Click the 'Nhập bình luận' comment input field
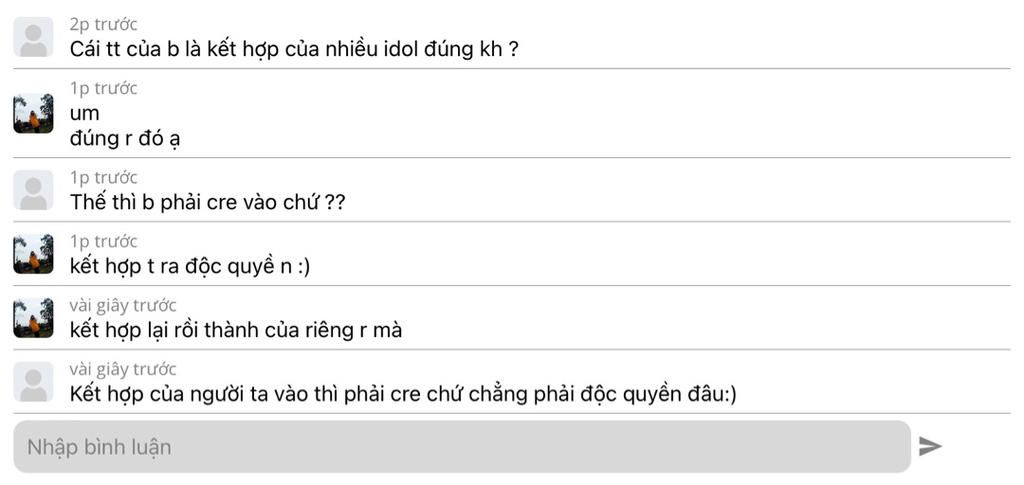Viewport: 1024px width, 485px height. (461, 446)
